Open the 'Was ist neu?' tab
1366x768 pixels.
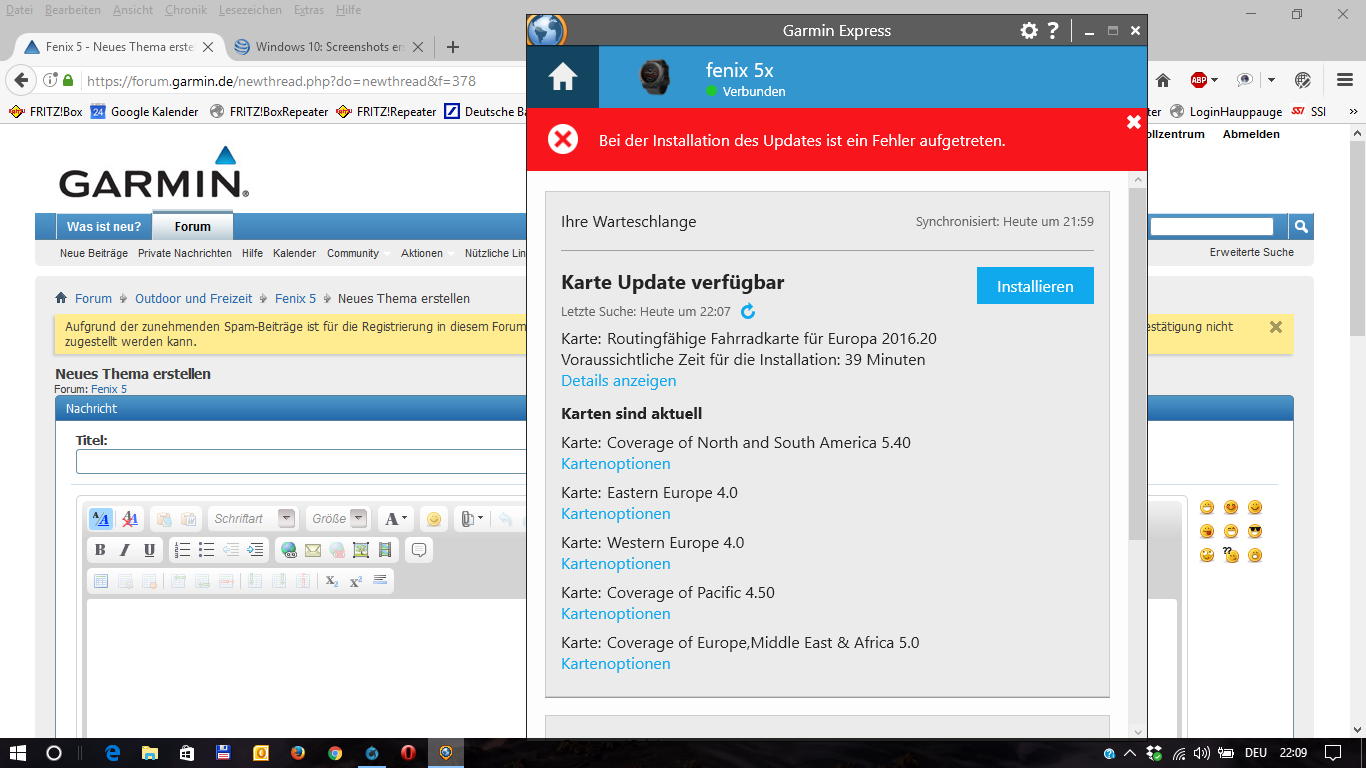[x=104, y=226]
